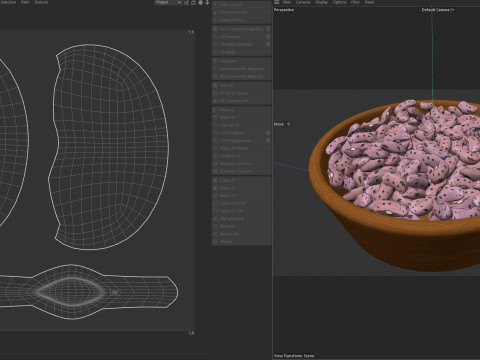Viewport: 480px width, 360px height.
Task: Select the UV Peeler command
Action: 242,61
